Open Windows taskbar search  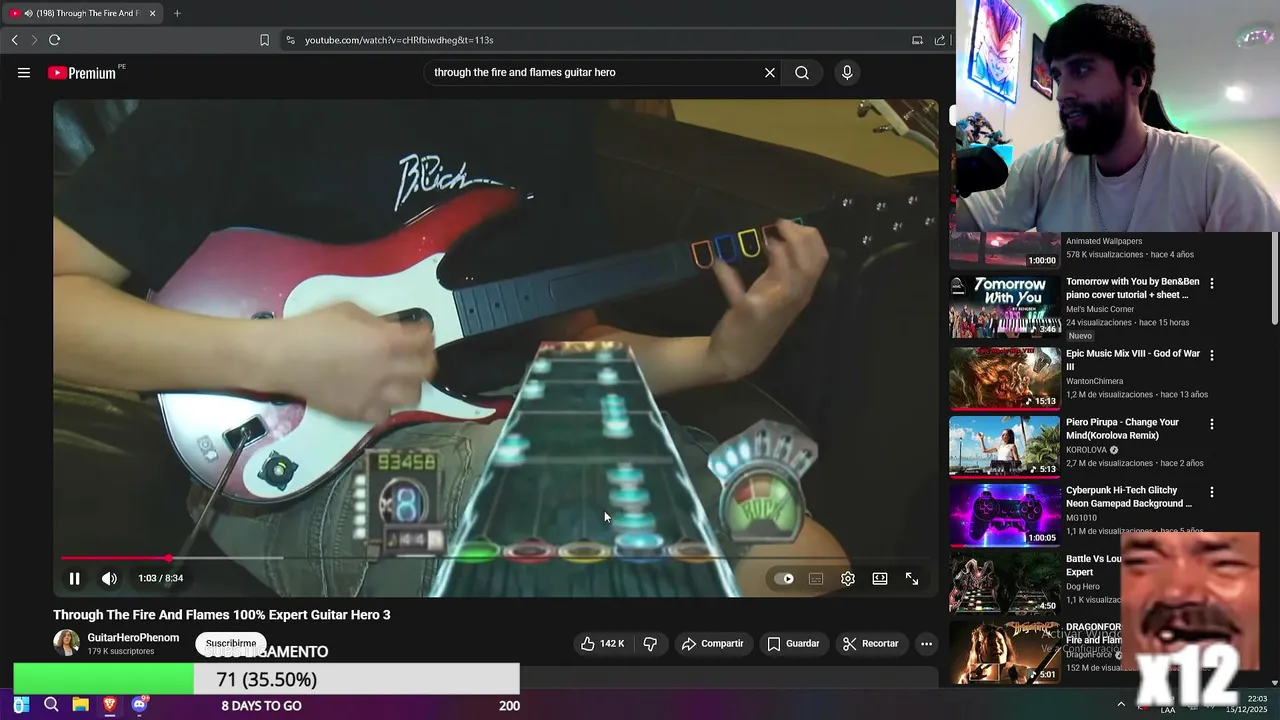51,705
